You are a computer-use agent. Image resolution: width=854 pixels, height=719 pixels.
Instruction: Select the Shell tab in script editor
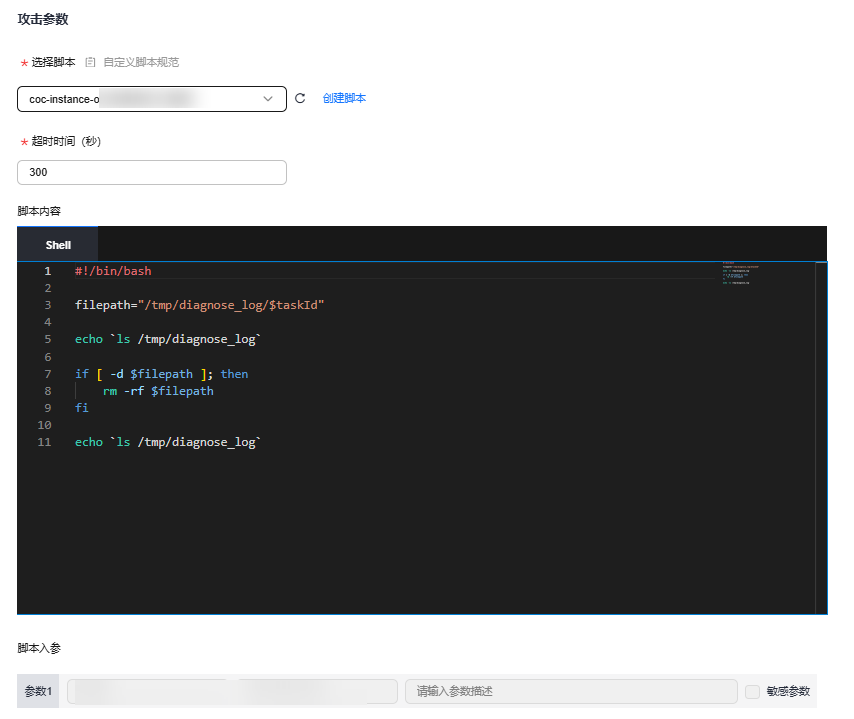point(58,245)
